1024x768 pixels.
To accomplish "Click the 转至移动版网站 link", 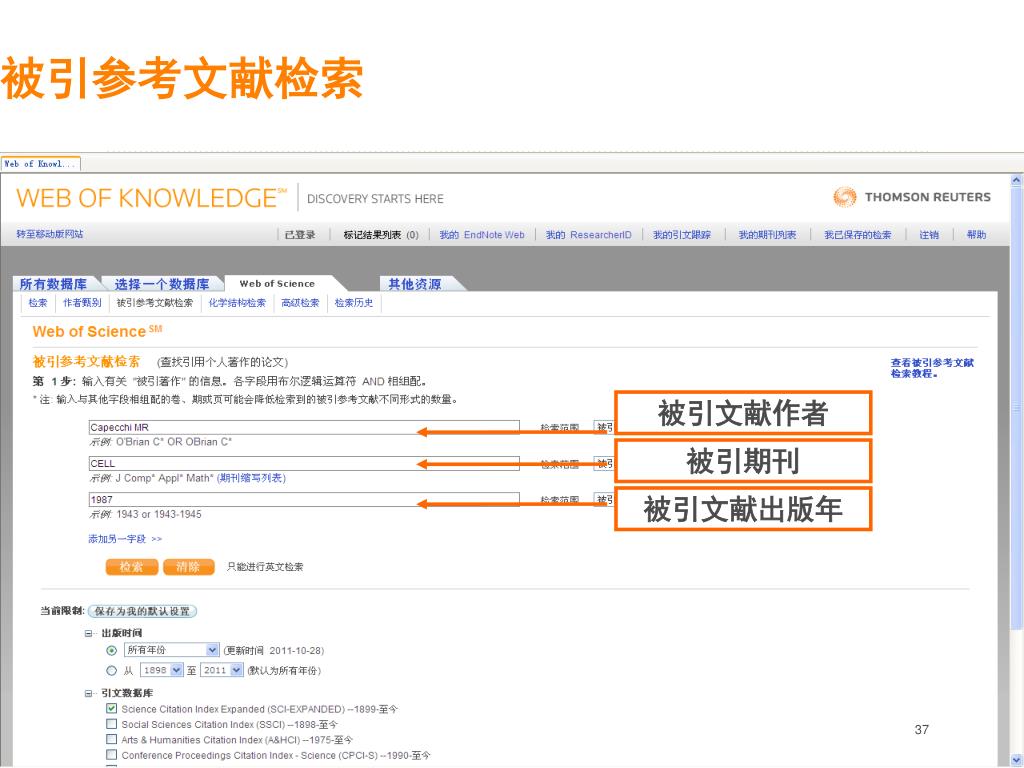I will pyautogui.click(x=50, y=234).
